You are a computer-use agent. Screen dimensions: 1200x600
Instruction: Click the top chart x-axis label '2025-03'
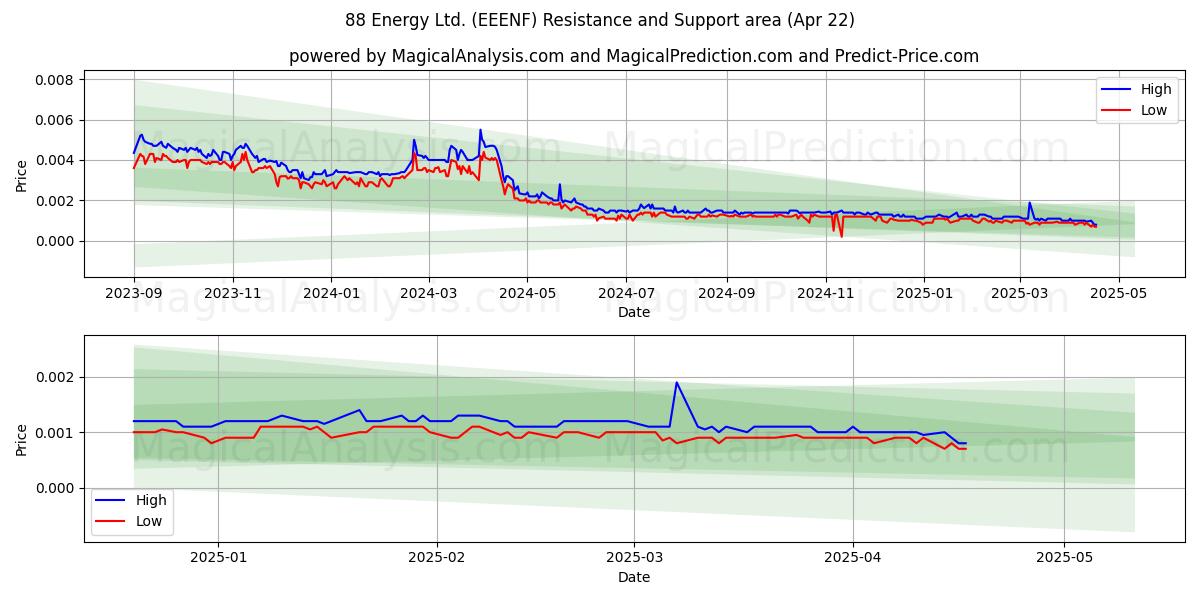point(1020,294)
